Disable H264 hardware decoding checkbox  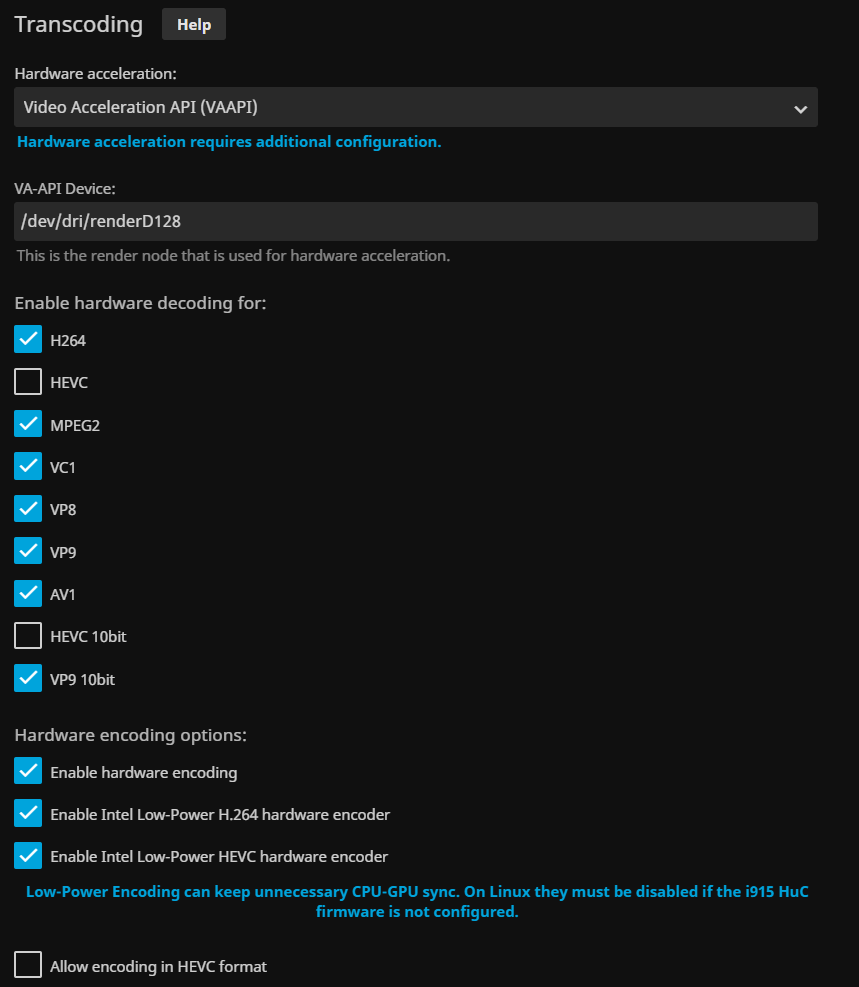pos(28,340)
